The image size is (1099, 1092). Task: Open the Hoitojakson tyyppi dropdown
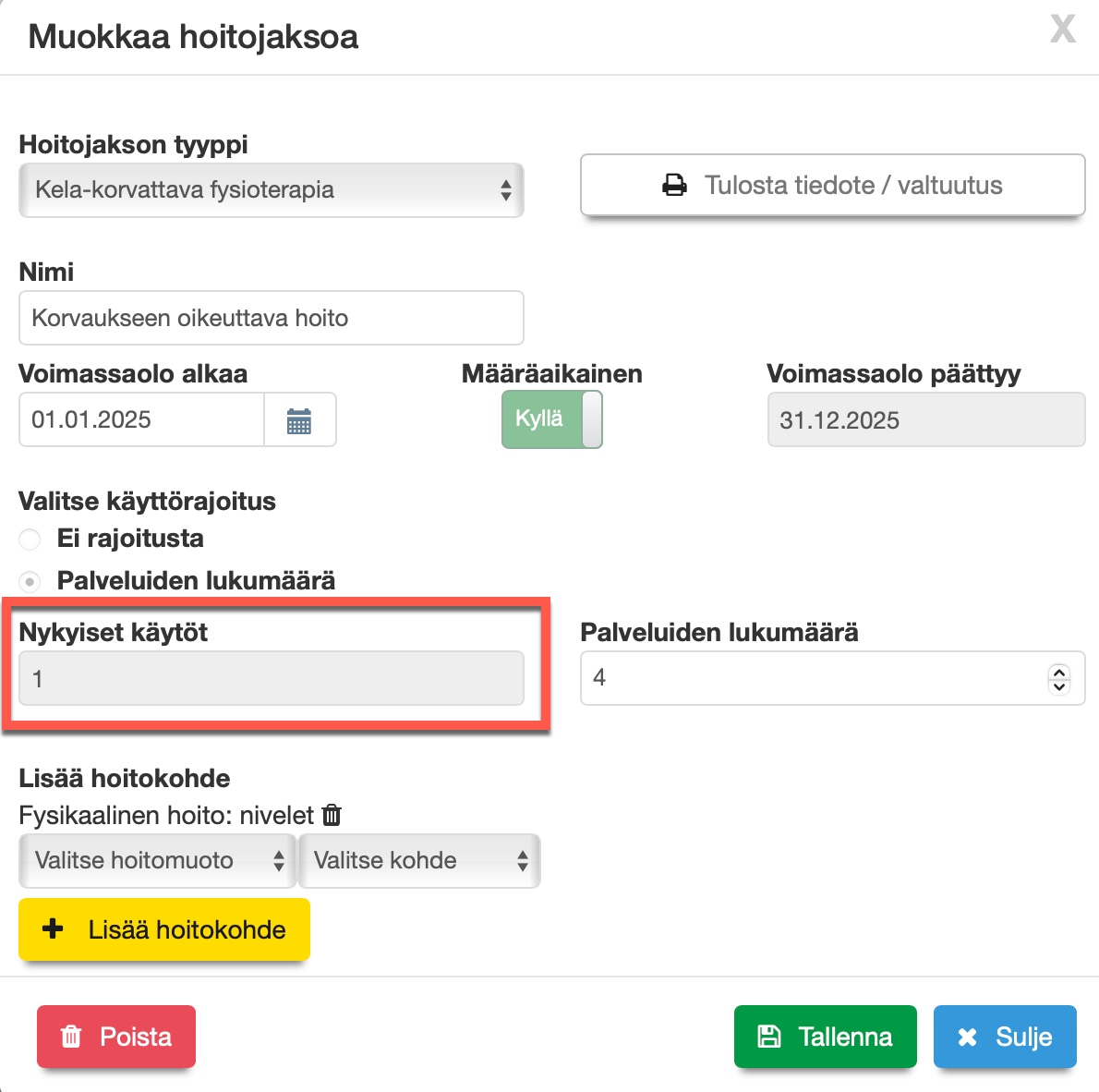(271, 190)
